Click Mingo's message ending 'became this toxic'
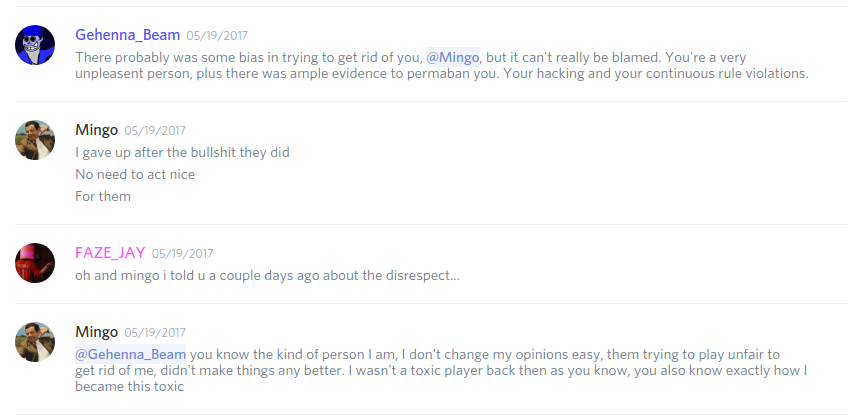Screen dimensions: 853x417 tap(440, 371)
